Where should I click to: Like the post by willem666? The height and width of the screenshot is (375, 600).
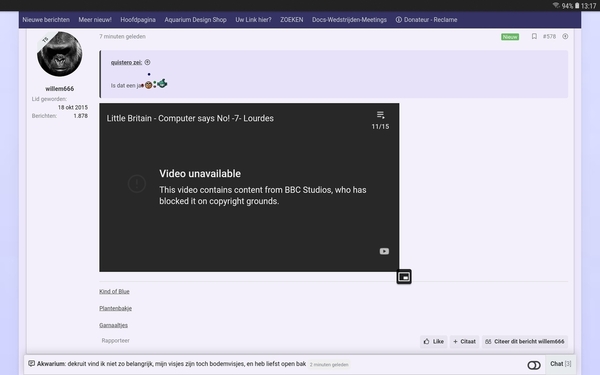click(434, 341)
